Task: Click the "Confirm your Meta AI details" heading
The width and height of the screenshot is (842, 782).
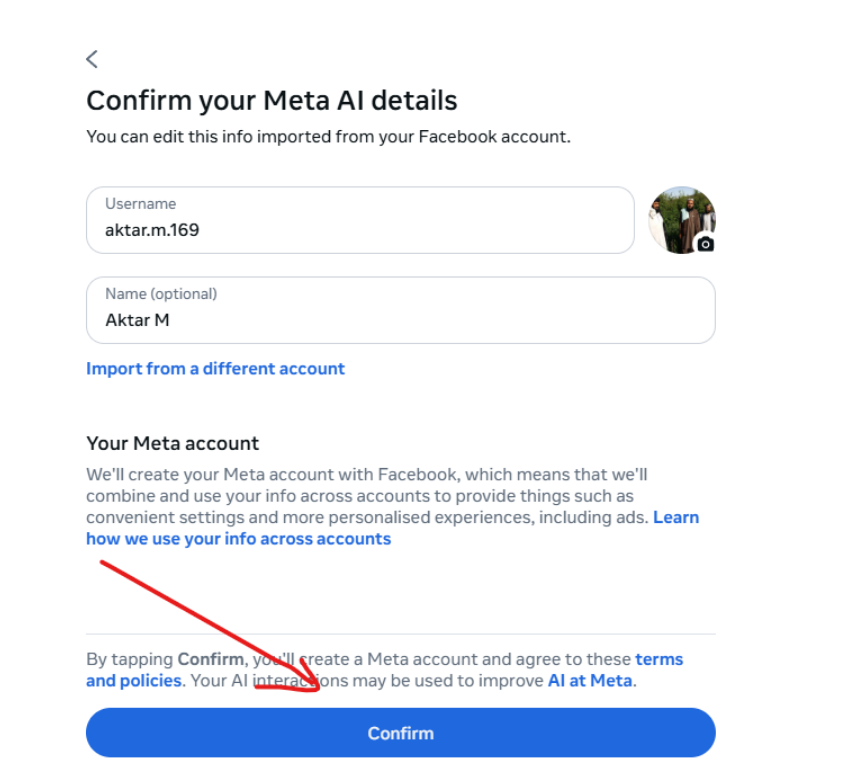Action: 272,101
